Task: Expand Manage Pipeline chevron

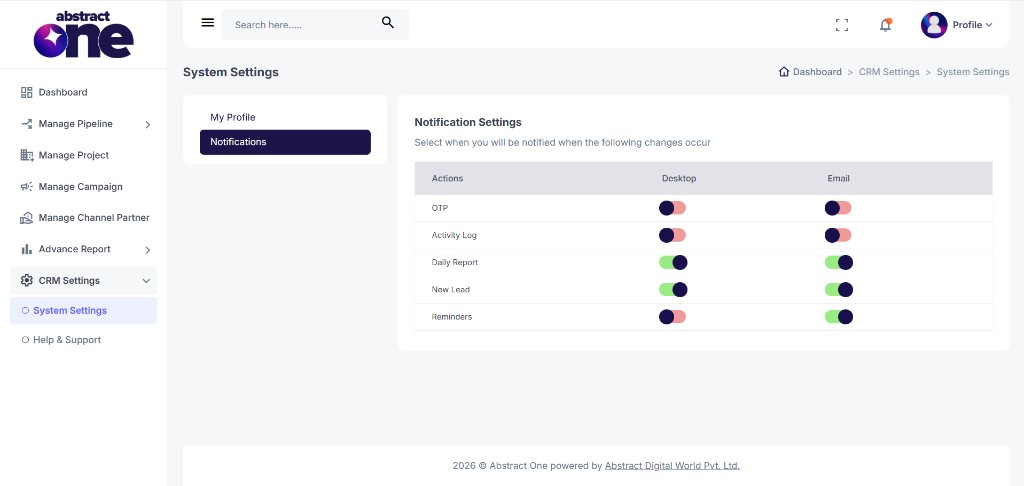Action: click(x=148, y=124)
